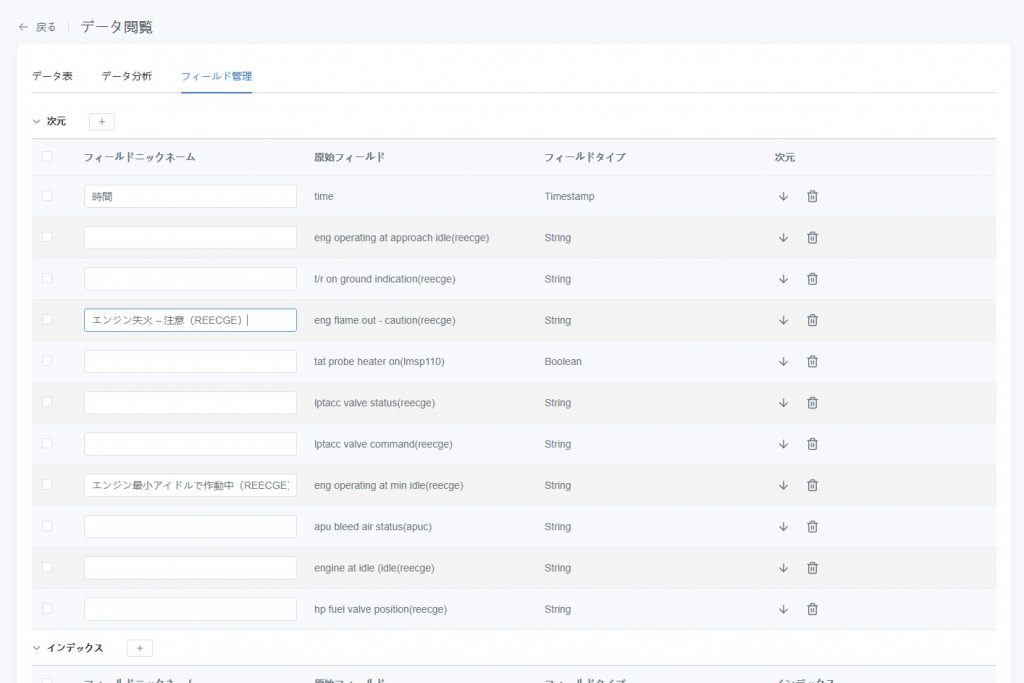Add a new field to 次元 with plus button
This screenshot has height=683, width=1024.
click(x=102, y=121)
